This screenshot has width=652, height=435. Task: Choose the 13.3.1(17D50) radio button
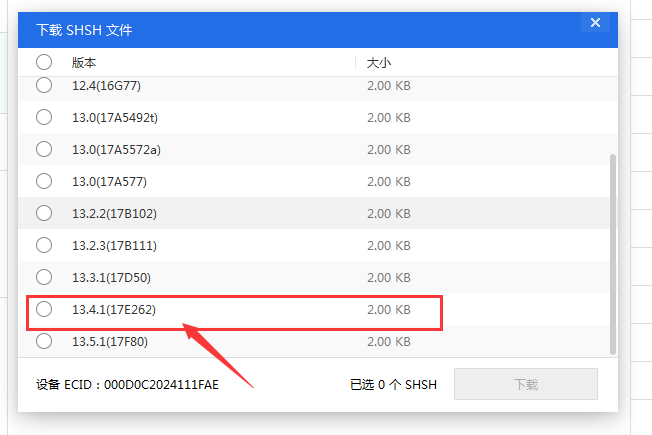click(x=44, y=277)
